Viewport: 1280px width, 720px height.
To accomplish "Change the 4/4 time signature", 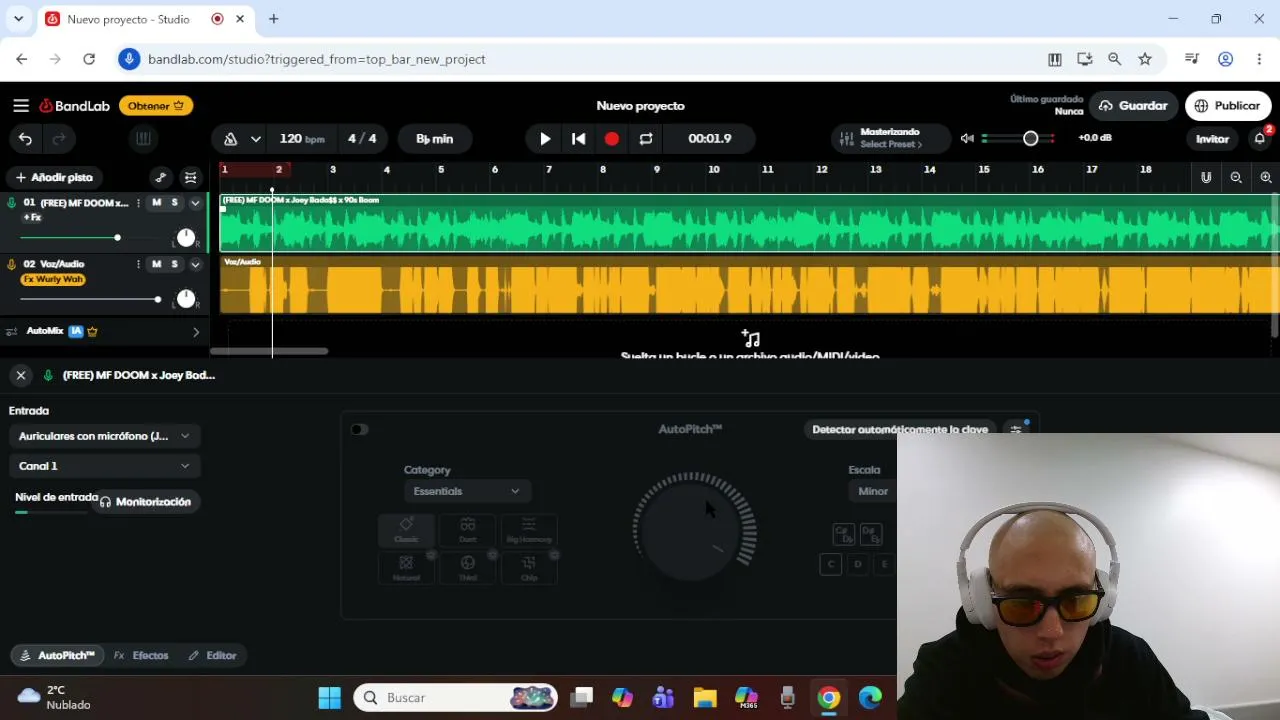I will (362, 139).
